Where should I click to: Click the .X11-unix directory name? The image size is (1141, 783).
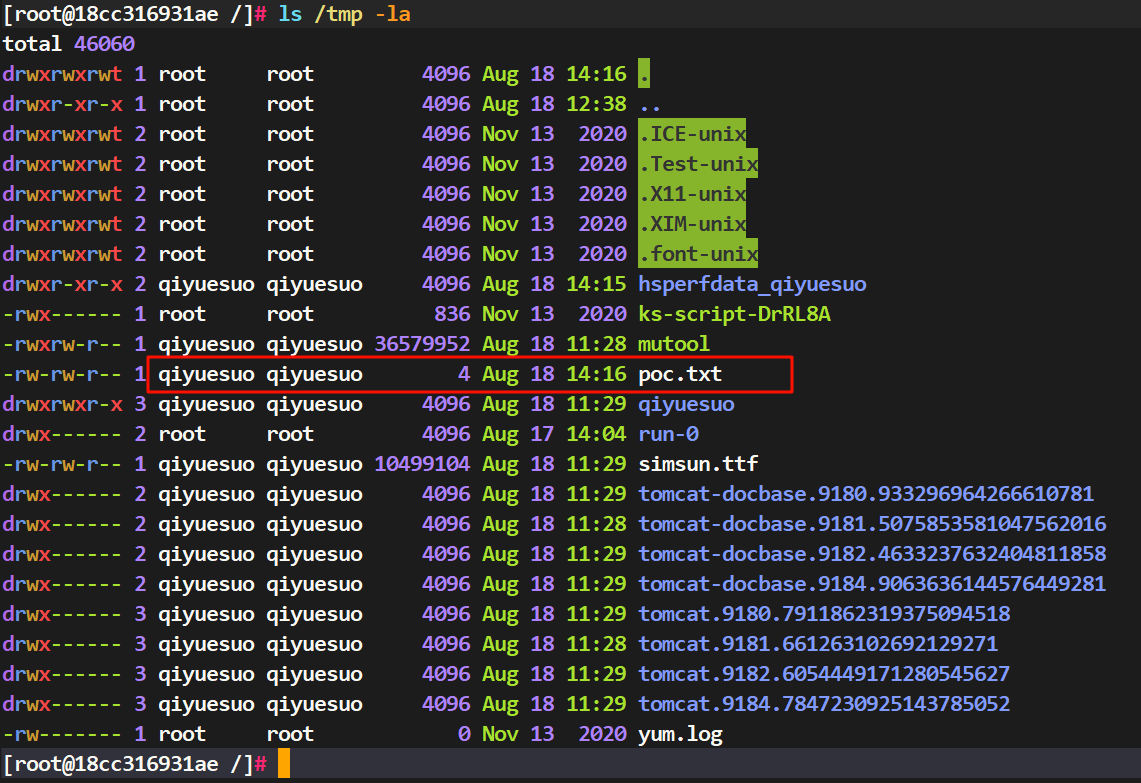[x=692, y=194]
